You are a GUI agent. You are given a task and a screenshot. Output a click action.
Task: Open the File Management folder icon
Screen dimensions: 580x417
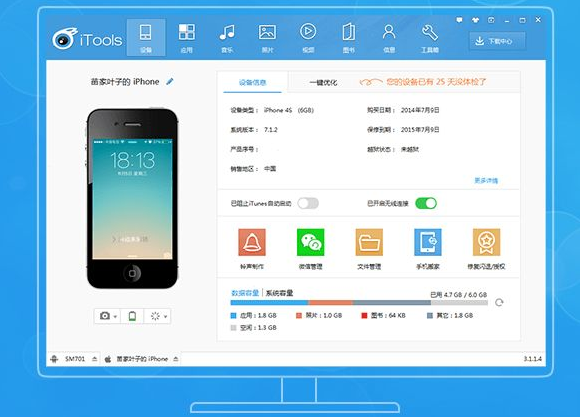coord(369,242)
